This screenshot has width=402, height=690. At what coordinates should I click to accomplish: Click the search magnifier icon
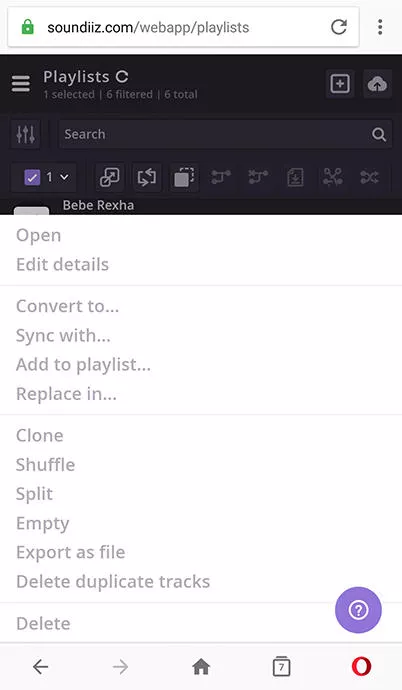pos(379,134)
